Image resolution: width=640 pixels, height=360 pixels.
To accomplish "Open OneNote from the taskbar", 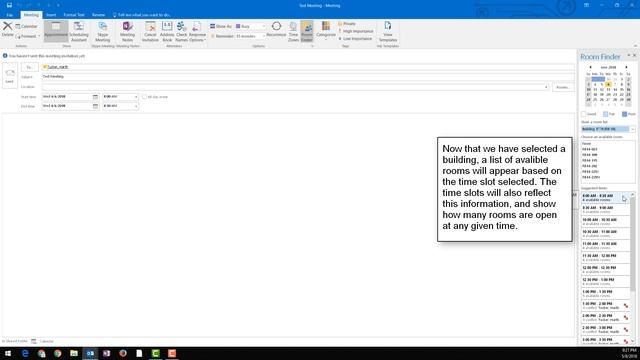I will [x=107, y=353].
